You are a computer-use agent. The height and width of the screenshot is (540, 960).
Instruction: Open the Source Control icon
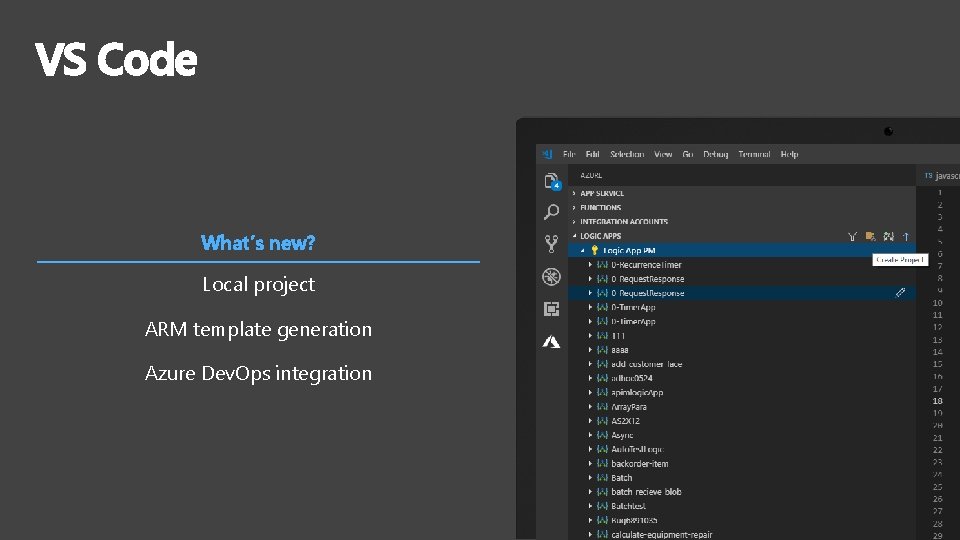pyautogui.click(x=551, y=244)
